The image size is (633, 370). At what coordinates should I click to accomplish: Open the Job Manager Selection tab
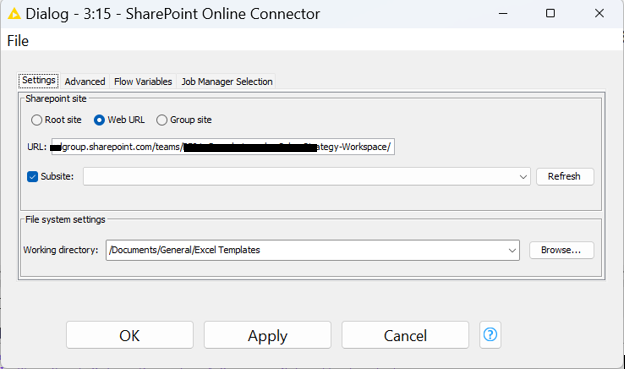pos(227,82)
